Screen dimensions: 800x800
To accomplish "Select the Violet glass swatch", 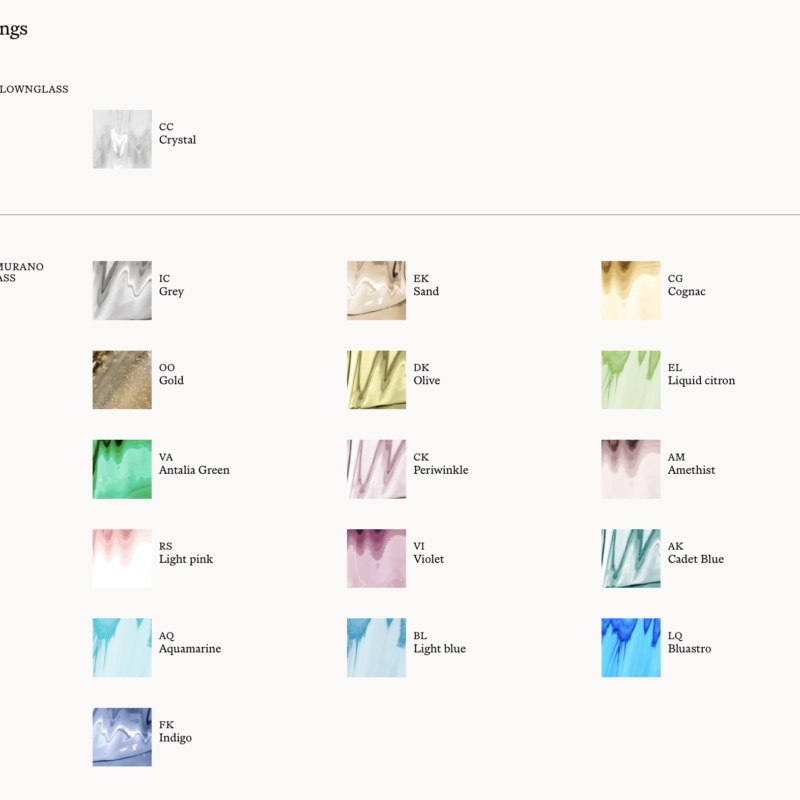I will coord(377,558).
